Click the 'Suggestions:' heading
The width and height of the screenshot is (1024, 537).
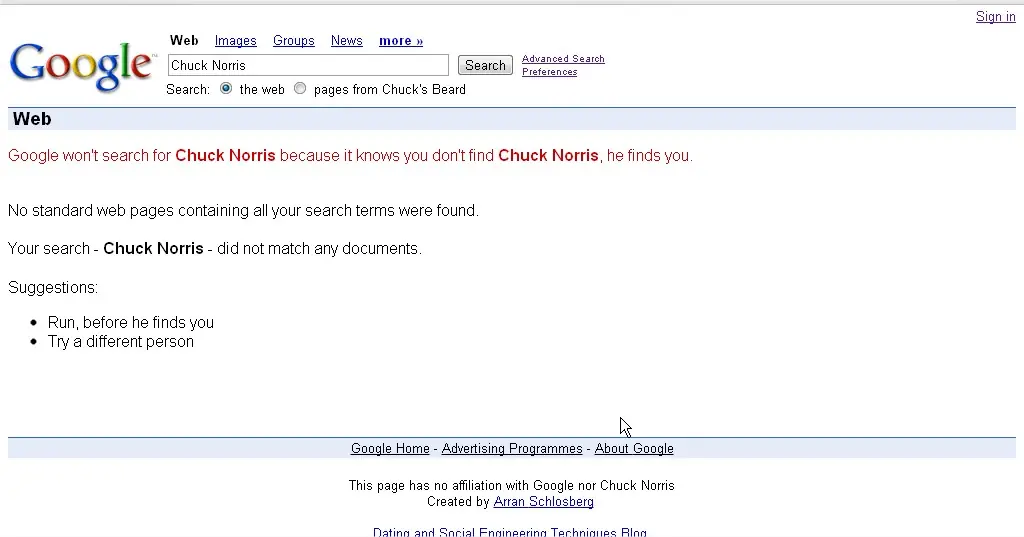53,287
